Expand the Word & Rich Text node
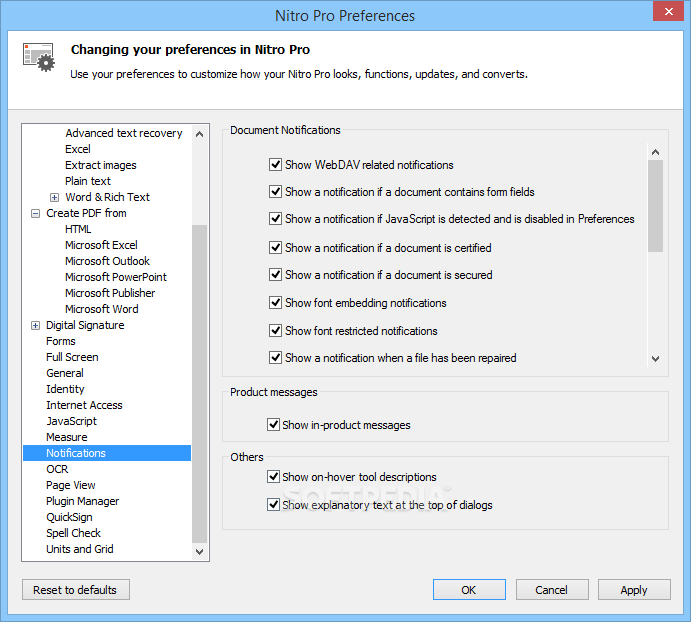The height and width of the screenshot is (622, 691). point(54,197)
